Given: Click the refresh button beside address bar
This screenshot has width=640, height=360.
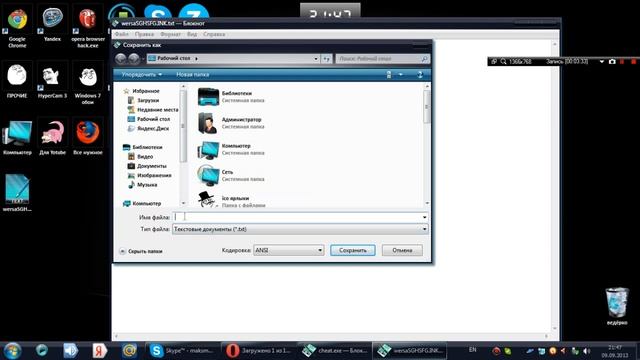Looking at the screenshot, I should point(327,59).
